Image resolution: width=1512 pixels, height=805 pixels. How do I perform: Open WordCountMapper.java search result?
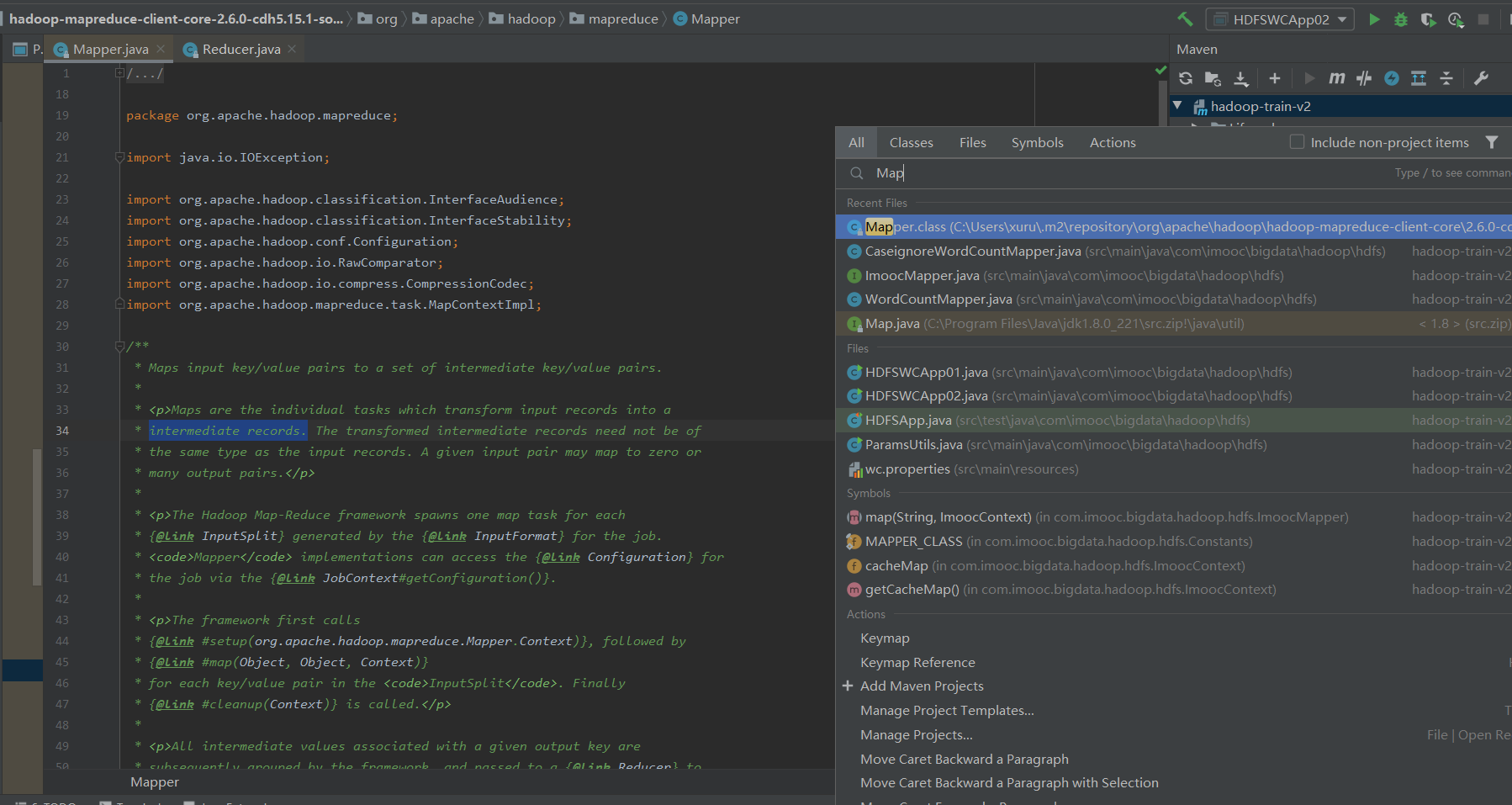pos(1174,299)
